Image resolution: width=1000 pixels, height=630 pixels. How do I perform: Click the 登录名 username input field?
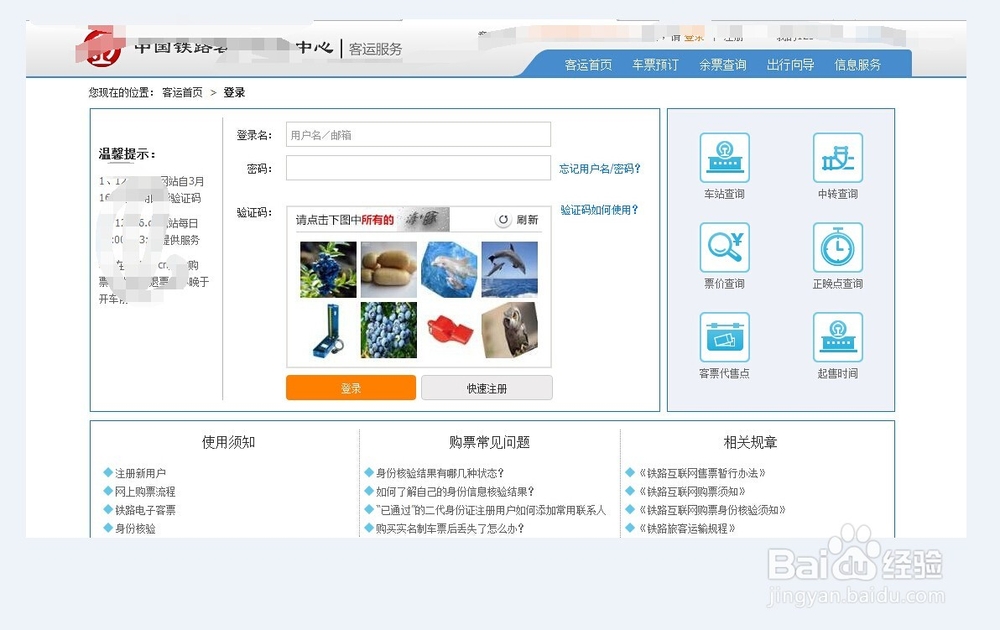pyautogui.click(x=417, y=134)
